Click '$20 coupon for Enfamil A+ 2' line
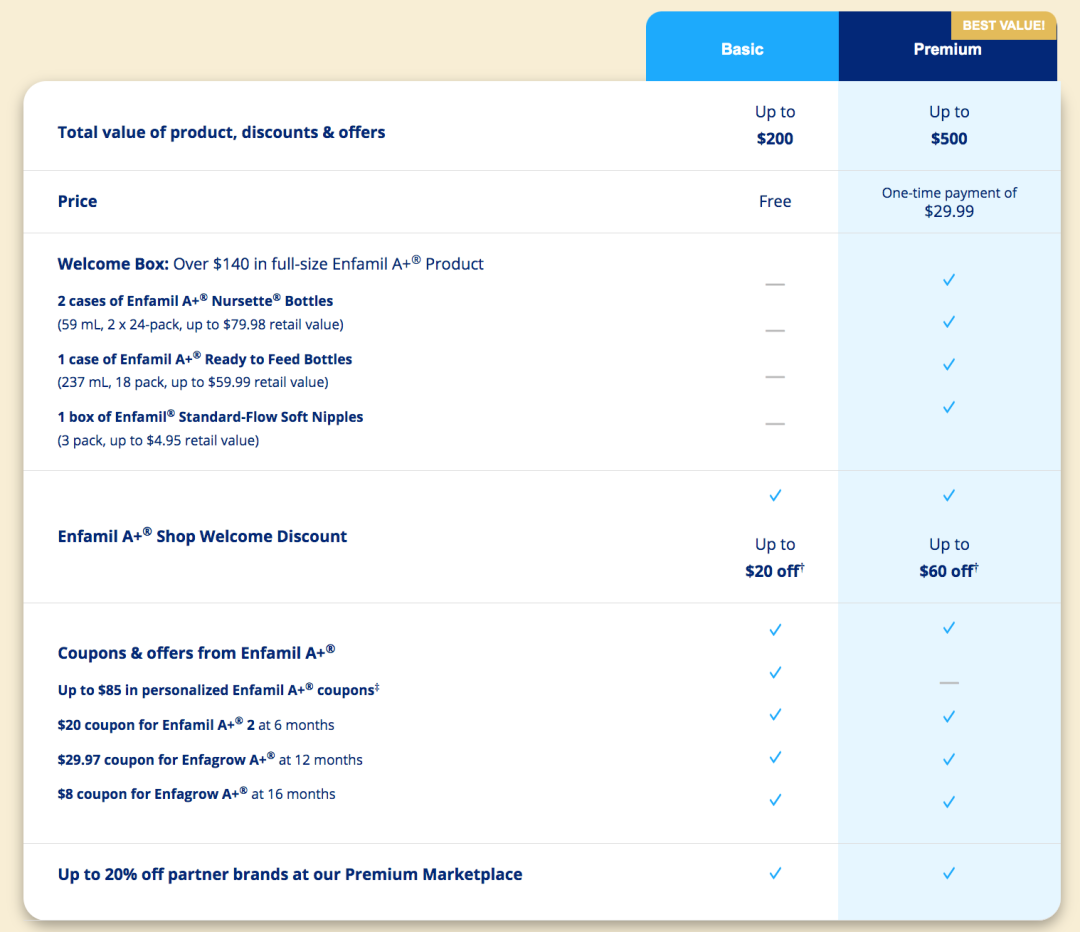The width and height of the screenshot is (1080, 932). (x=196, y=725)
